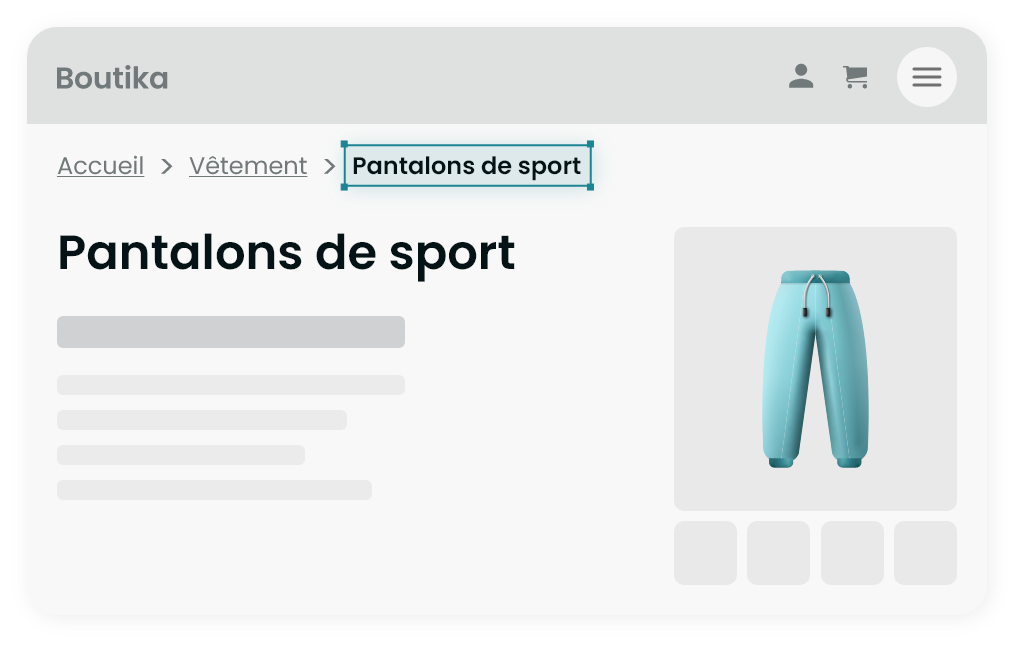Go to the Accueil breadcrumb link

coord(101,166)
